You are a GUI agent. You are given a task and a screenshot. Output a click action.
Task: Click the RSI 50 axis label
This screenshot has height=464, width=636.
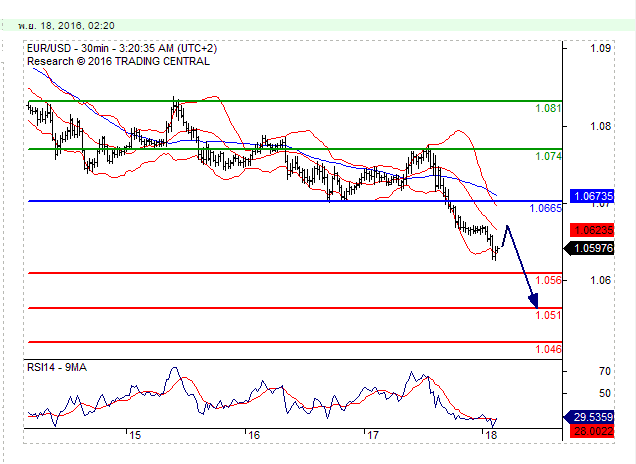[605, 393]
